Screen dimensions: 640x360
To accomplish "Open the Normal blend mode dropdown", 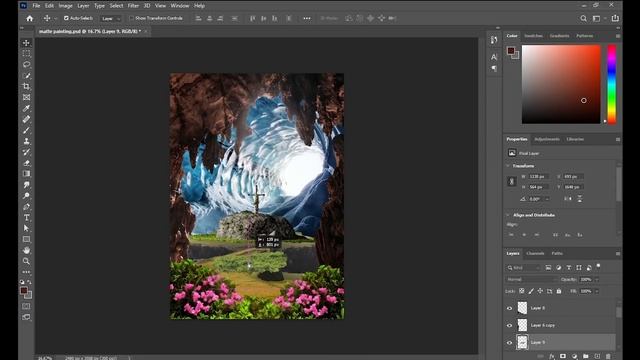I will tap(532, 280).
